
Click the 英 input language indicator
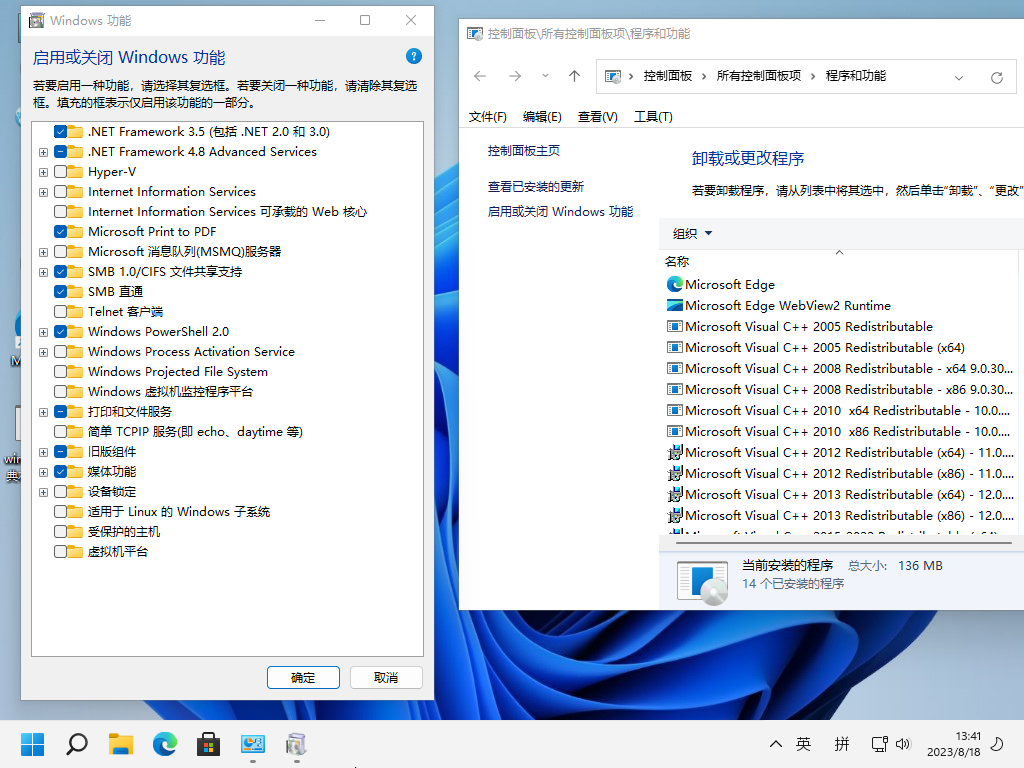pyautogui.click(x=803, y=744)
